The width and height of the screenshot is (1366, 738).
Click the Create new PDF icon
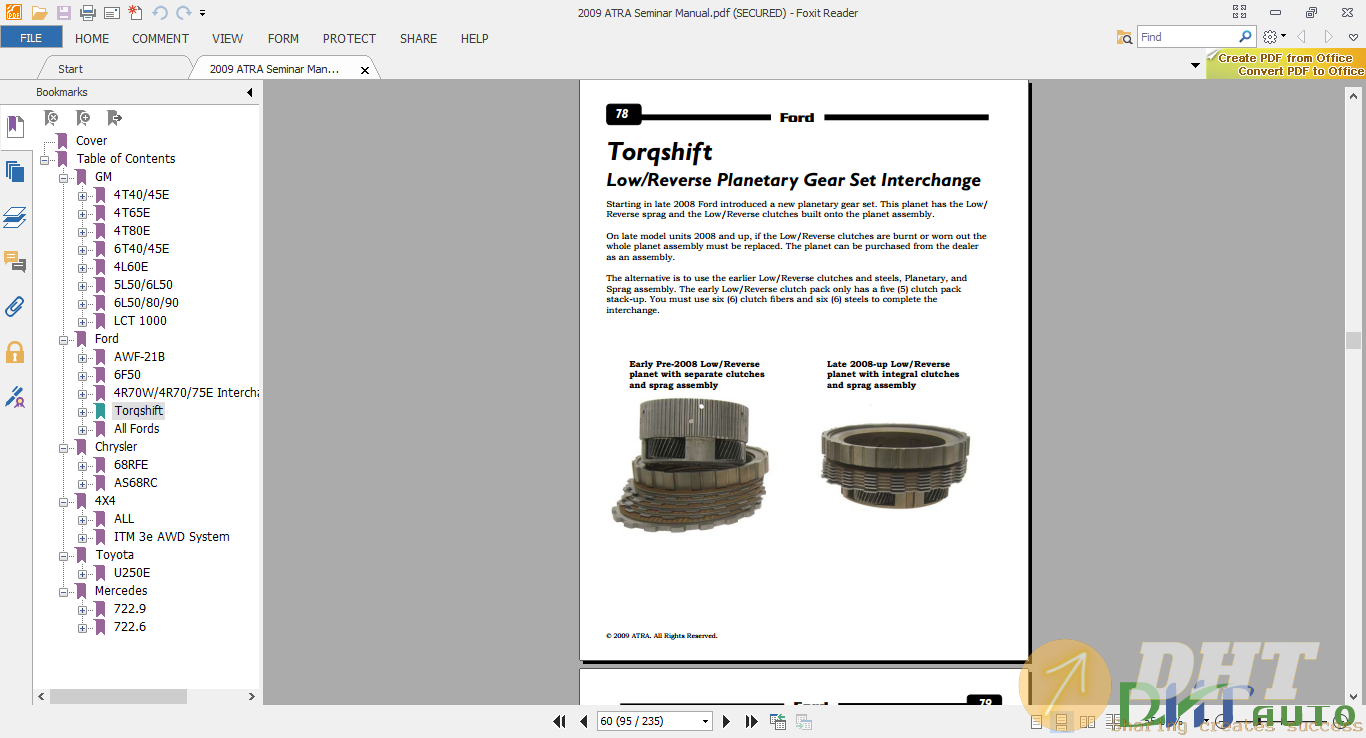135,13
